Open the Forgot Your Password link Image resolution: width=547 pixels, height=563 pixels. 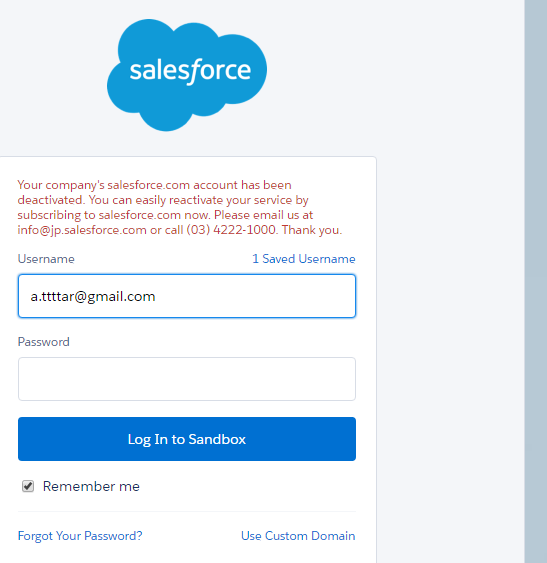pos(80,536)
